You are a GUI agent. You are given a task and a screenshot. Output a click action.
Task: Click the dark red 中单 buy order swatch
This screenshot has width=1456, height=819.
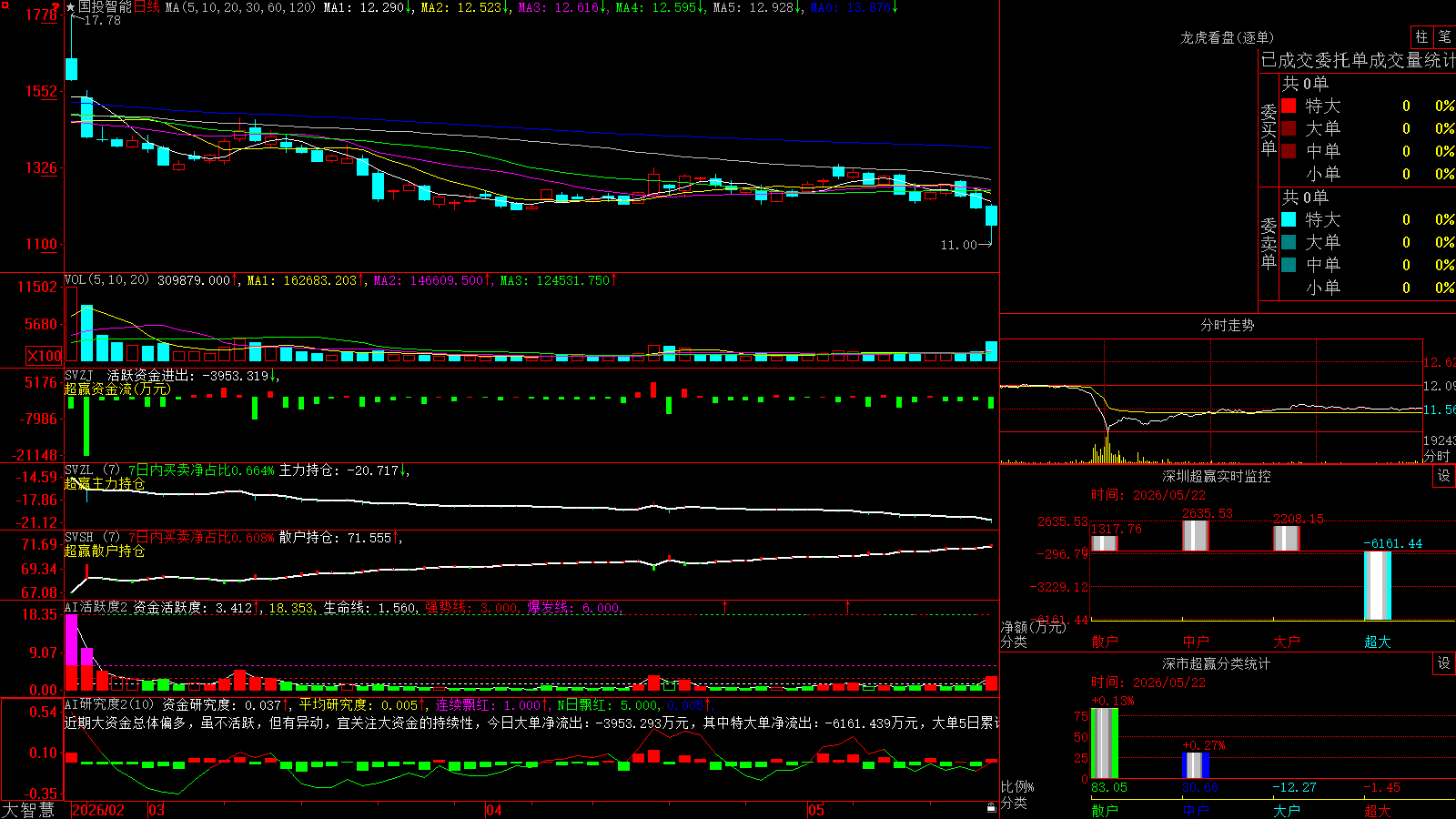1289,151
